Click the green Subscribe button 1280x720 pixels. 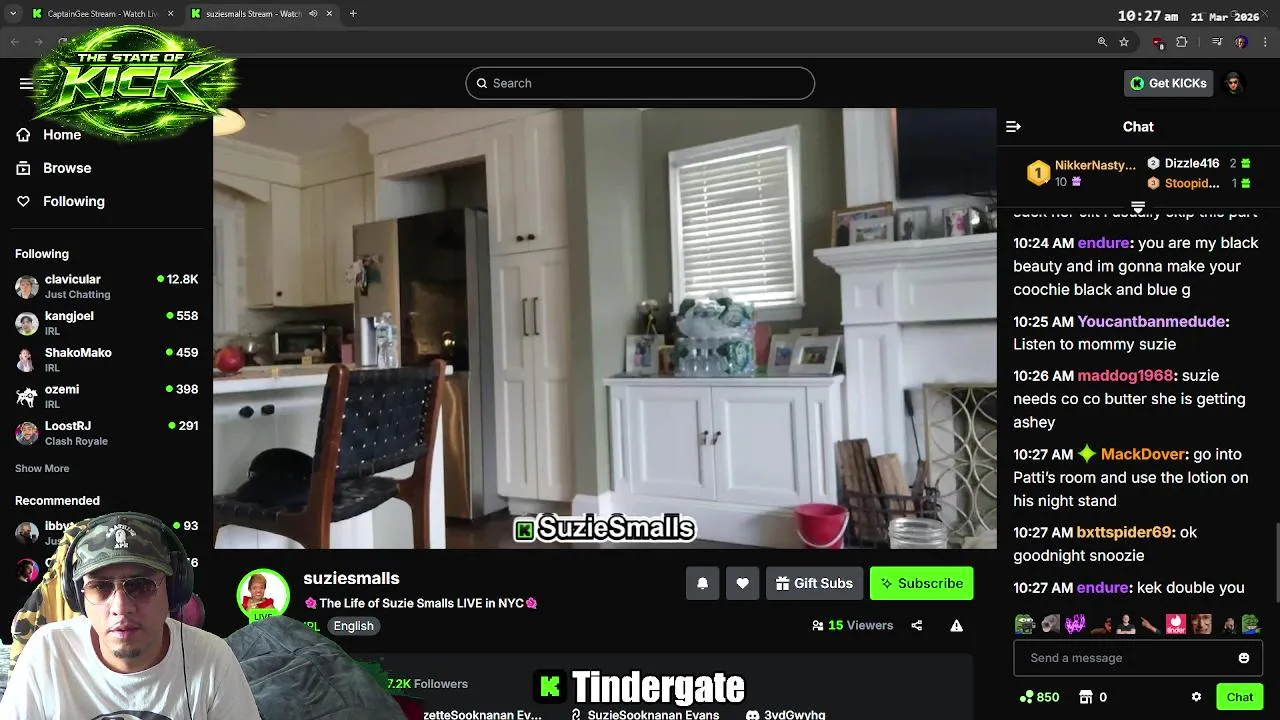tap(921, 584)
